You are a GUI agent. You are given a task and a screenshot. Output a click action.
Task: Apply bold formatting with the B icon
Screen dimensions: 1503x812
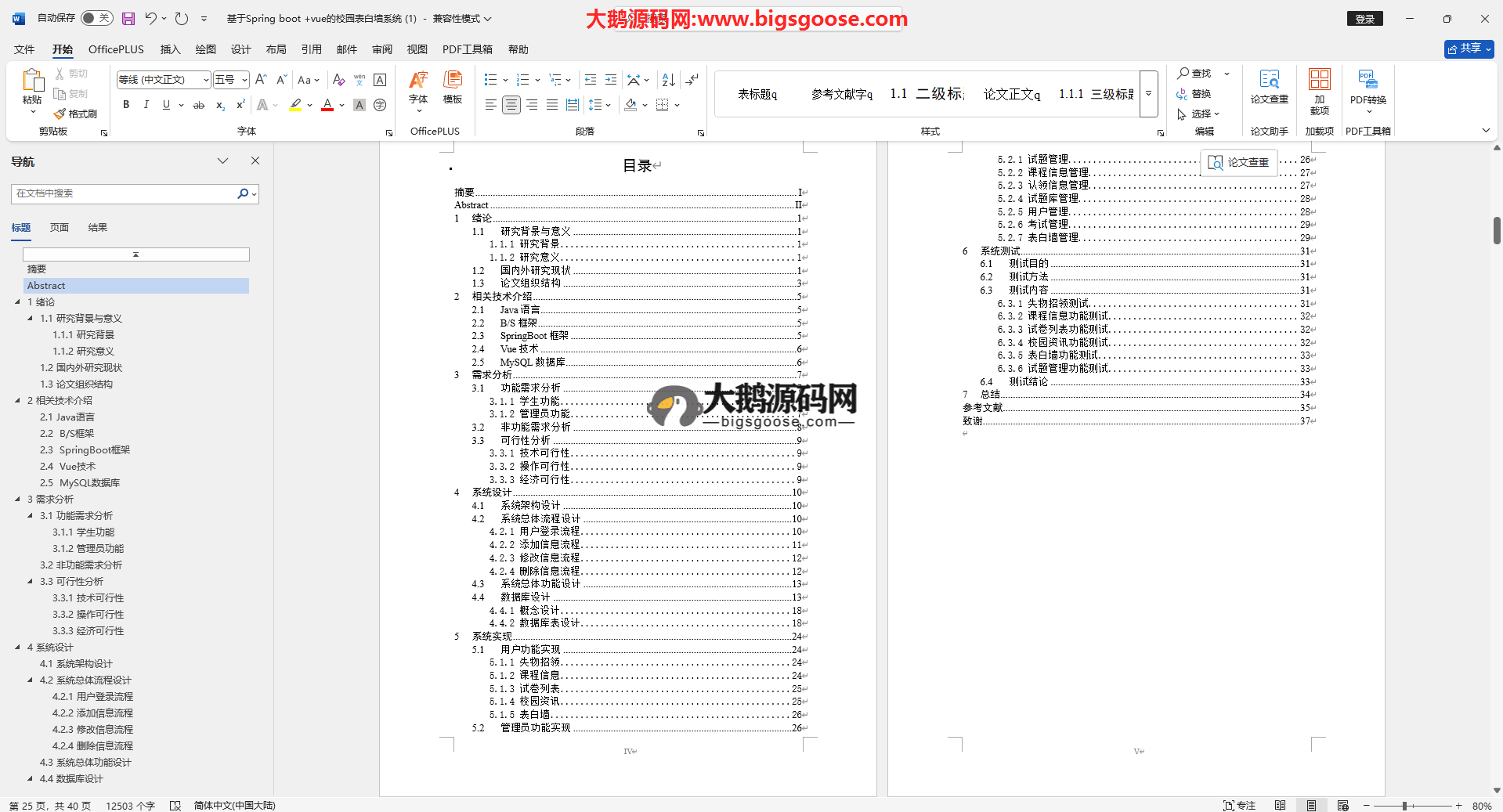(126, 105)
